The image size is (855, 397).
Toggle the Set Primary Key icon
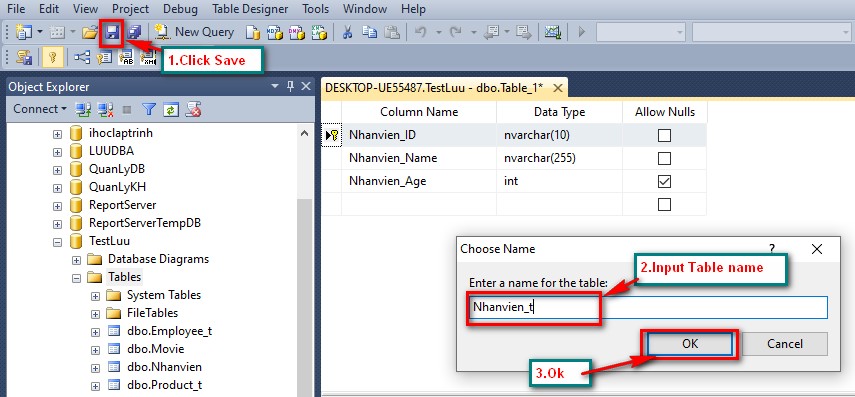tap(52, 57)
